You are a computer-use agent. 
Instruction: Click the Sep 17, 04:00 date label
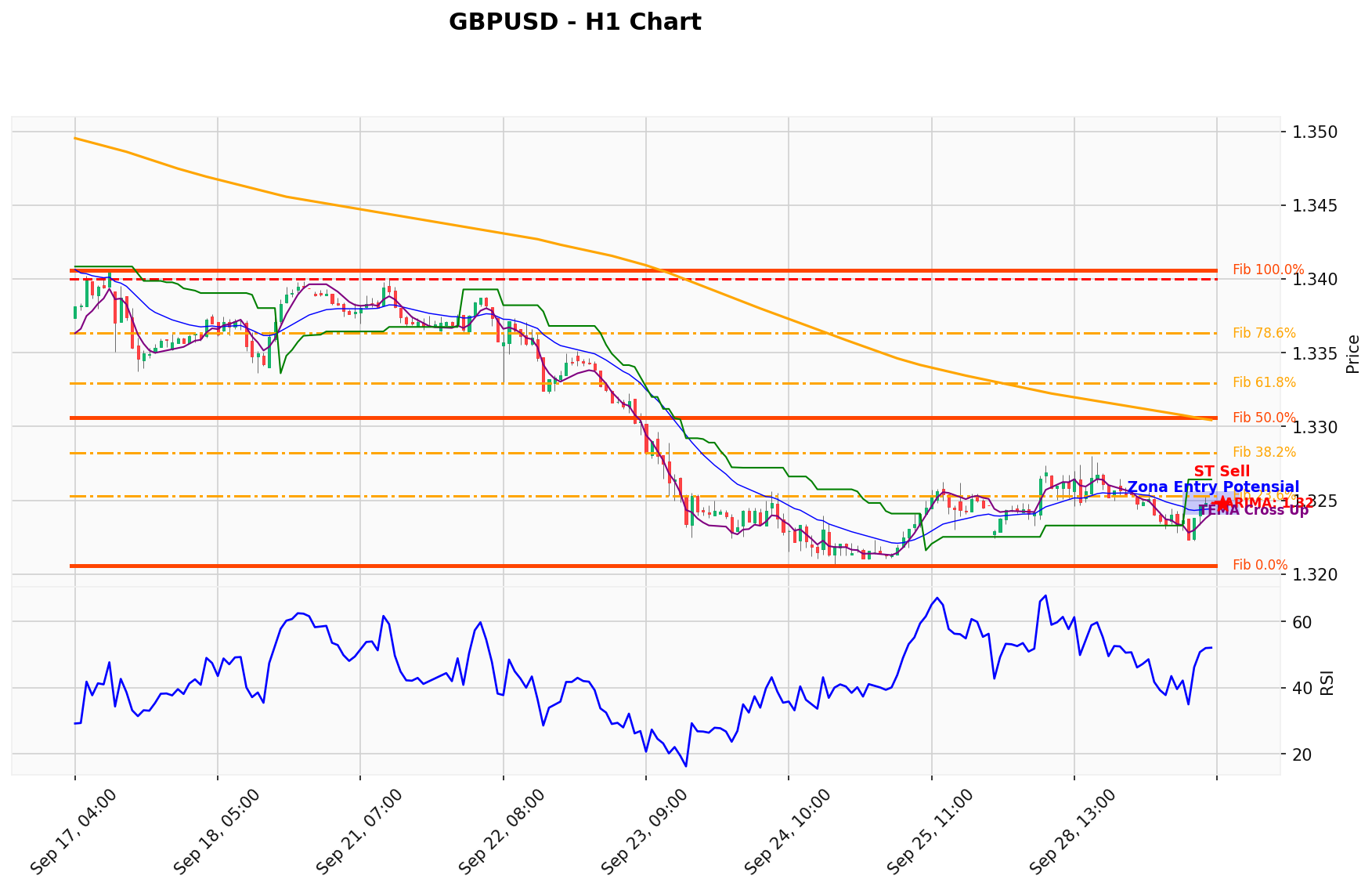coord(74,830)
